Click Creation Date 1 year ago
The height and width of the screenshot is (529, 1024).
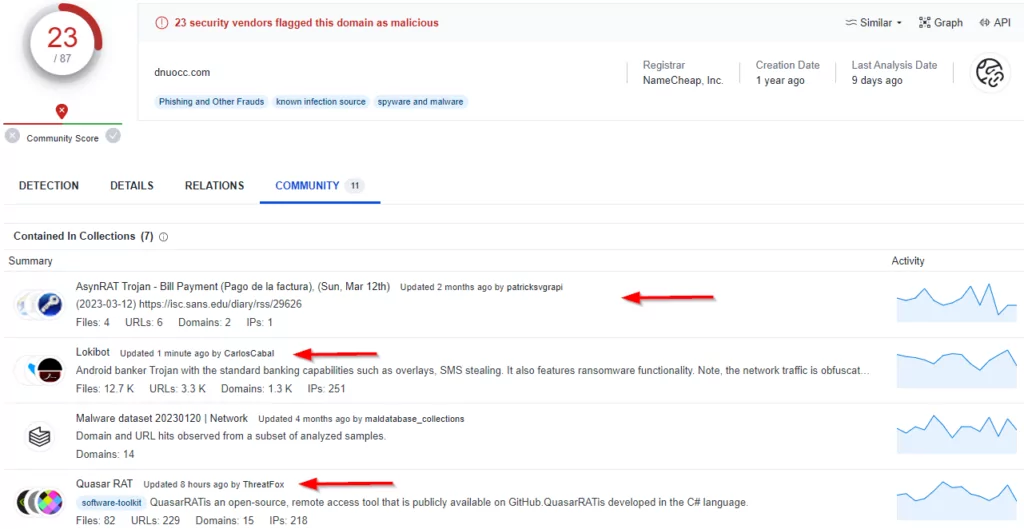pos(788,73)
